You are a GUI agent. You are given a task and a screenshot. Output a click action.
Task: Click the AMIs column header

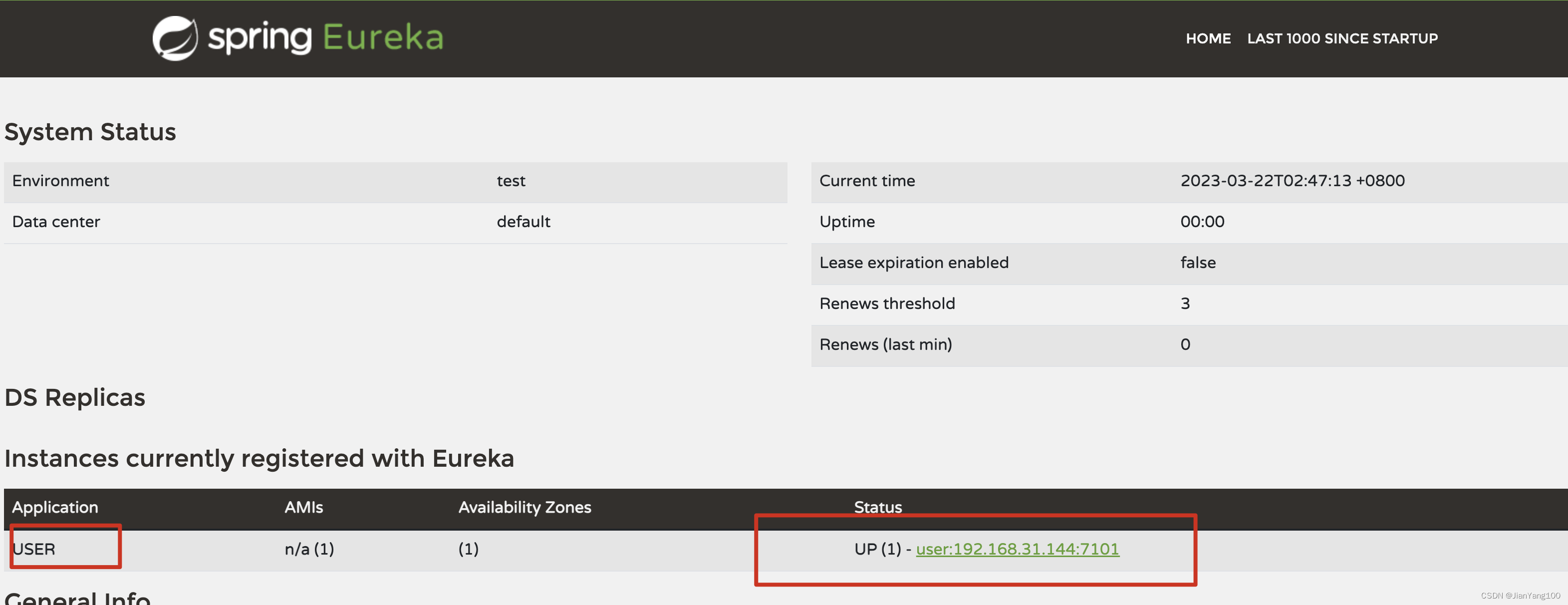(303, 507)
